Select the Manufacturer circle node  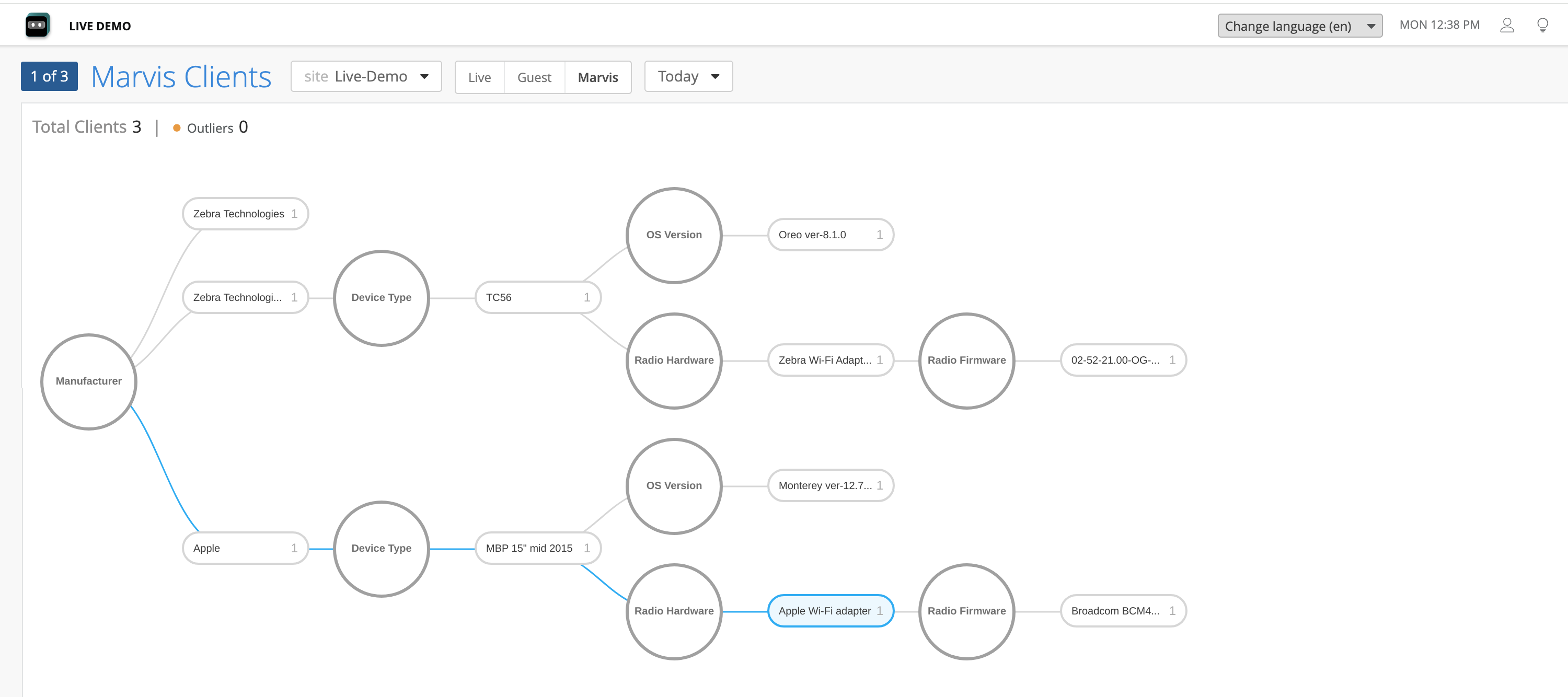pos(89,381)
